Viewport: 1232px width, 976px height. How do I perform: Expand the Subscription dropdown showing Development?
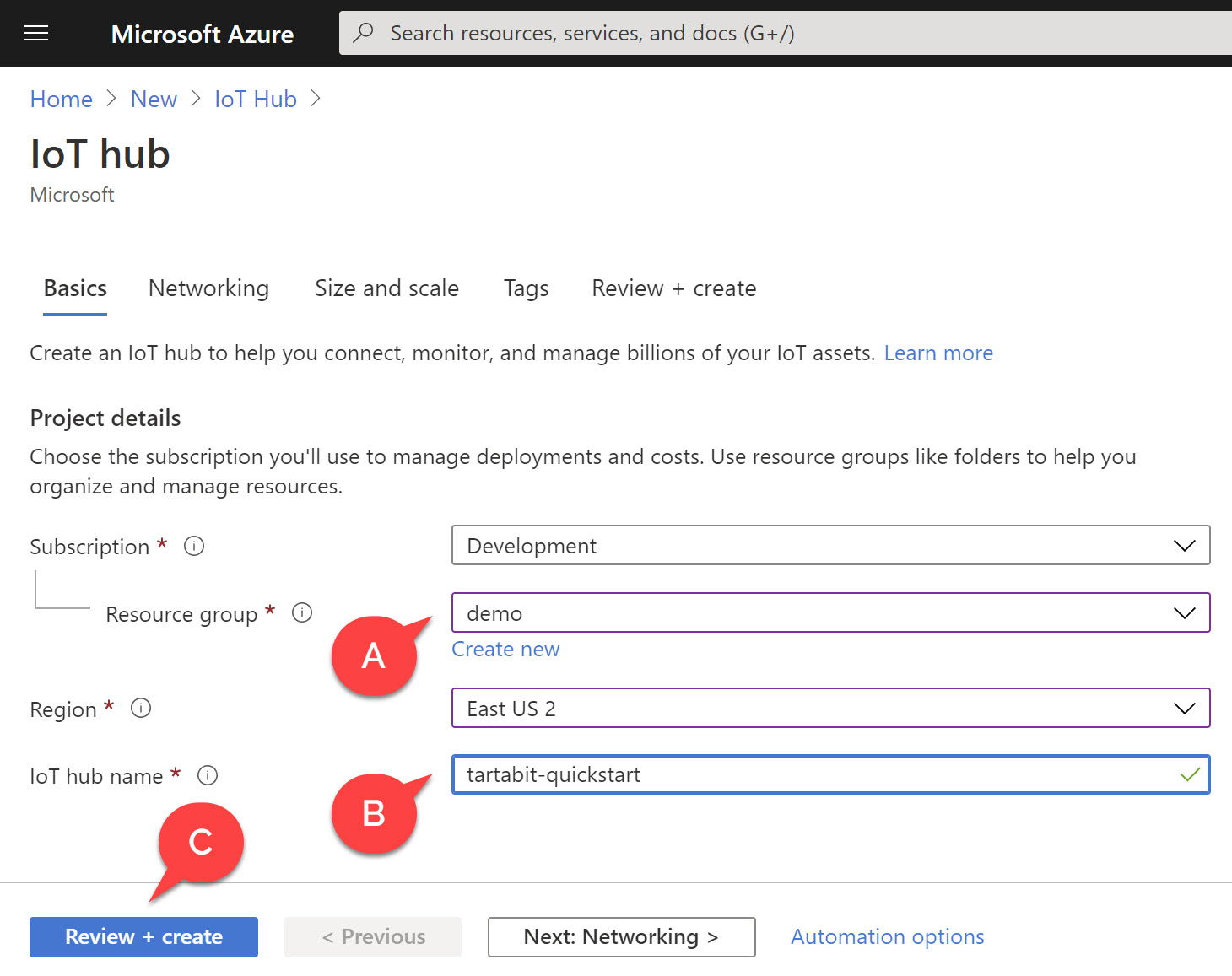(x=831, y=545)
